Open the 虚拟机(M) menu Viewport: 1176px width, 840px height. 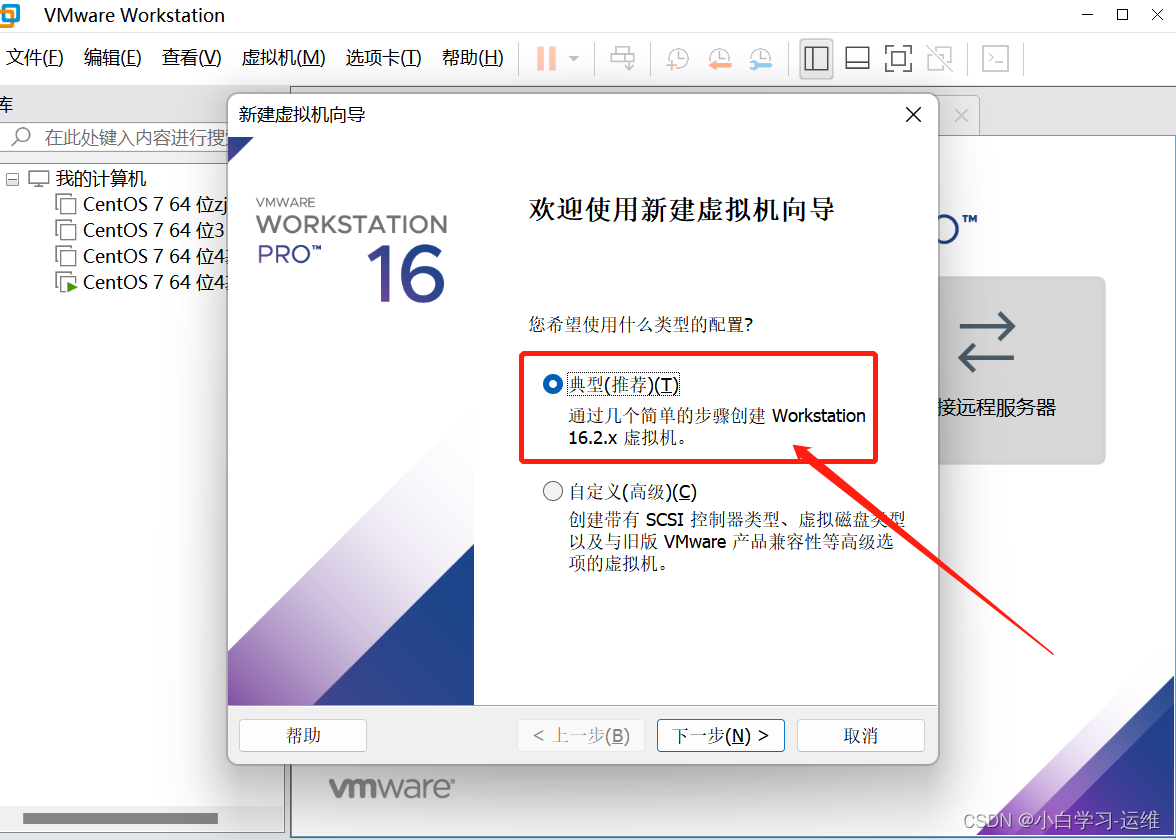(x=284, y=58)
